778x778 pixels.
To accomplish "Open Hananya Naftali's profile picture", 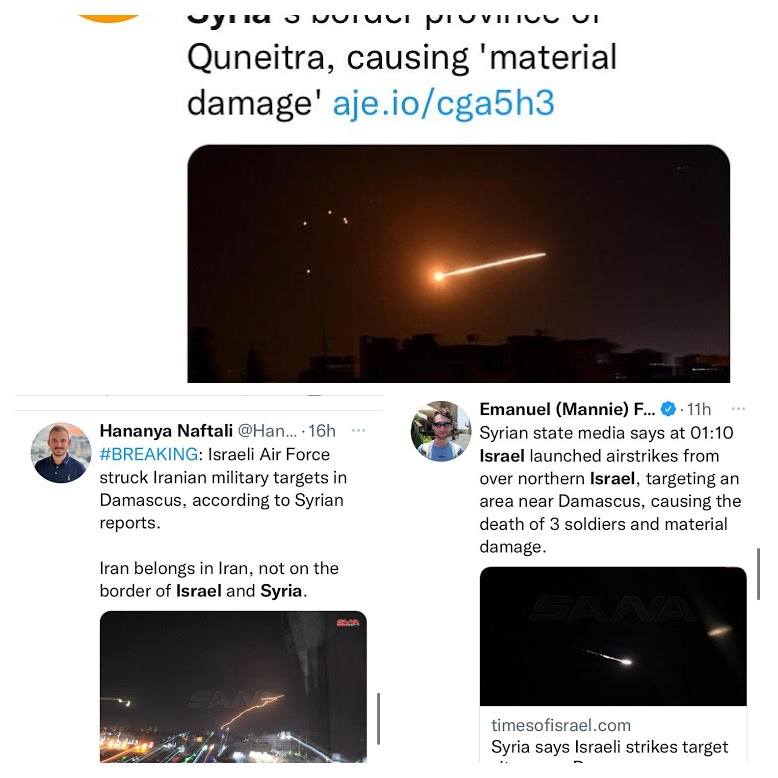I will [61, 453].
